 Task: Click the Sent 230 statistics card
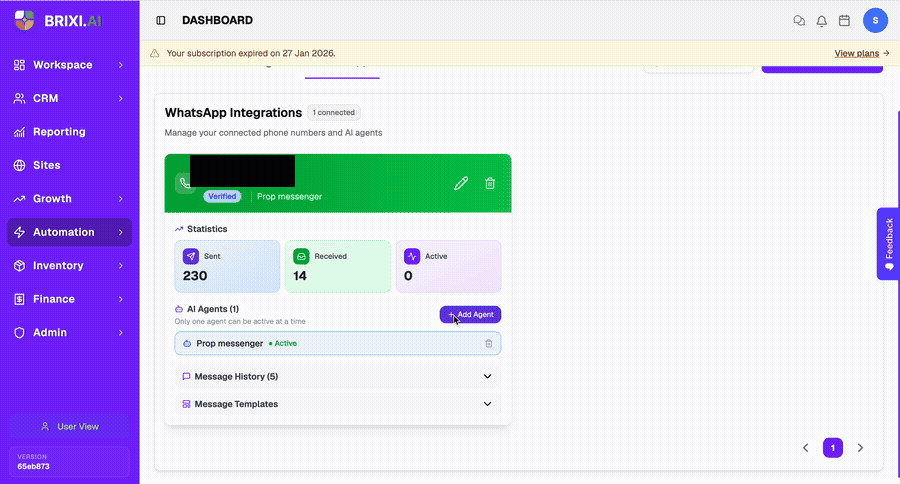click(227, 266)
